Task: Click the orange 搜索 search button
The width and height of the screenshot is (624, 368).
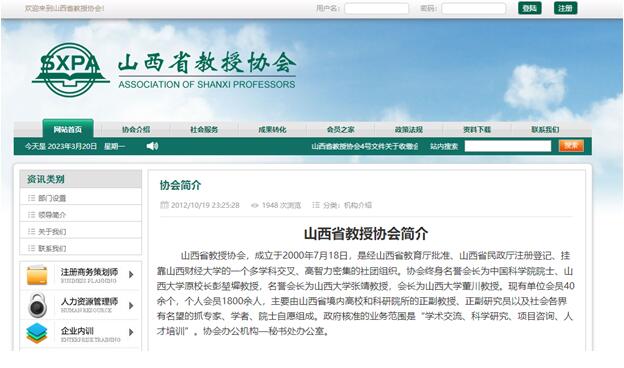Action: pos(571,146)
